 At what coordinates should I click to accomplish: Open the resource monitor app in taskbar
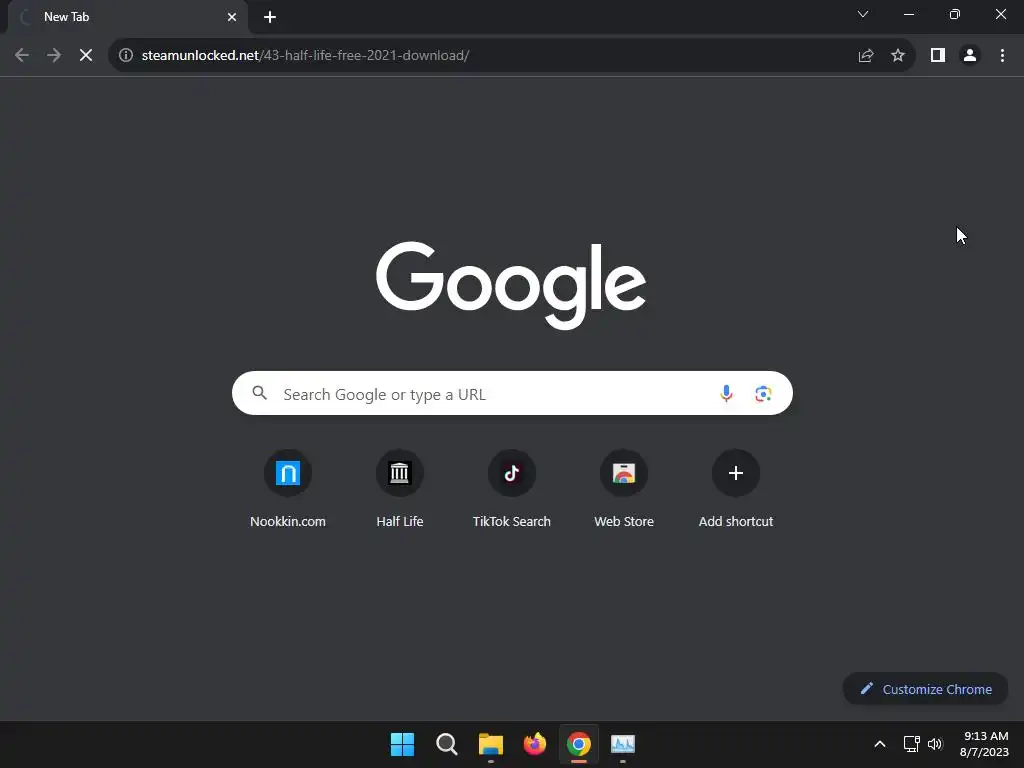623,744
